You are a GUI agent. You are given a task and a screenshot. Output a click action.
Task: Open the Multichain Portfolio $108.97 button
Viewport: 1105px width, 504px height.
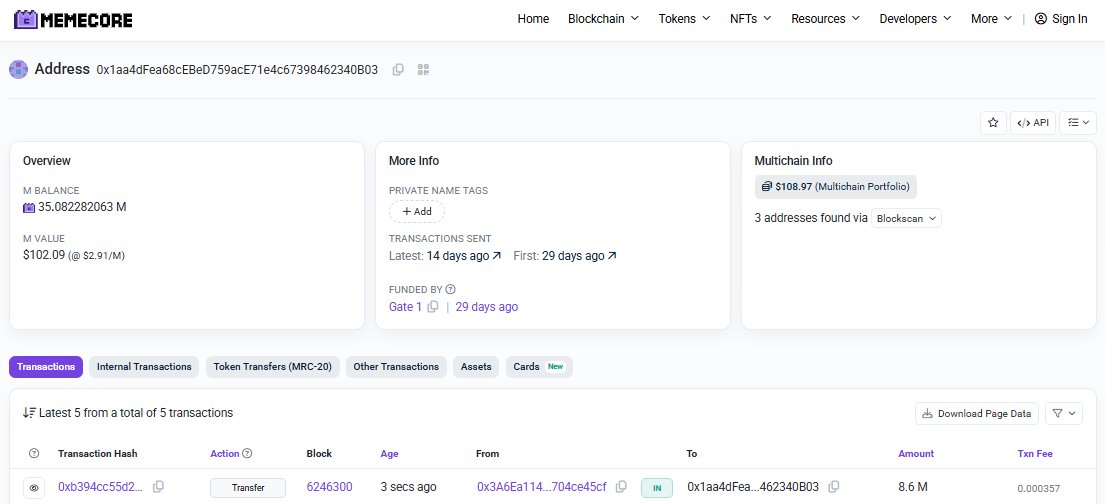pos(835,187)
